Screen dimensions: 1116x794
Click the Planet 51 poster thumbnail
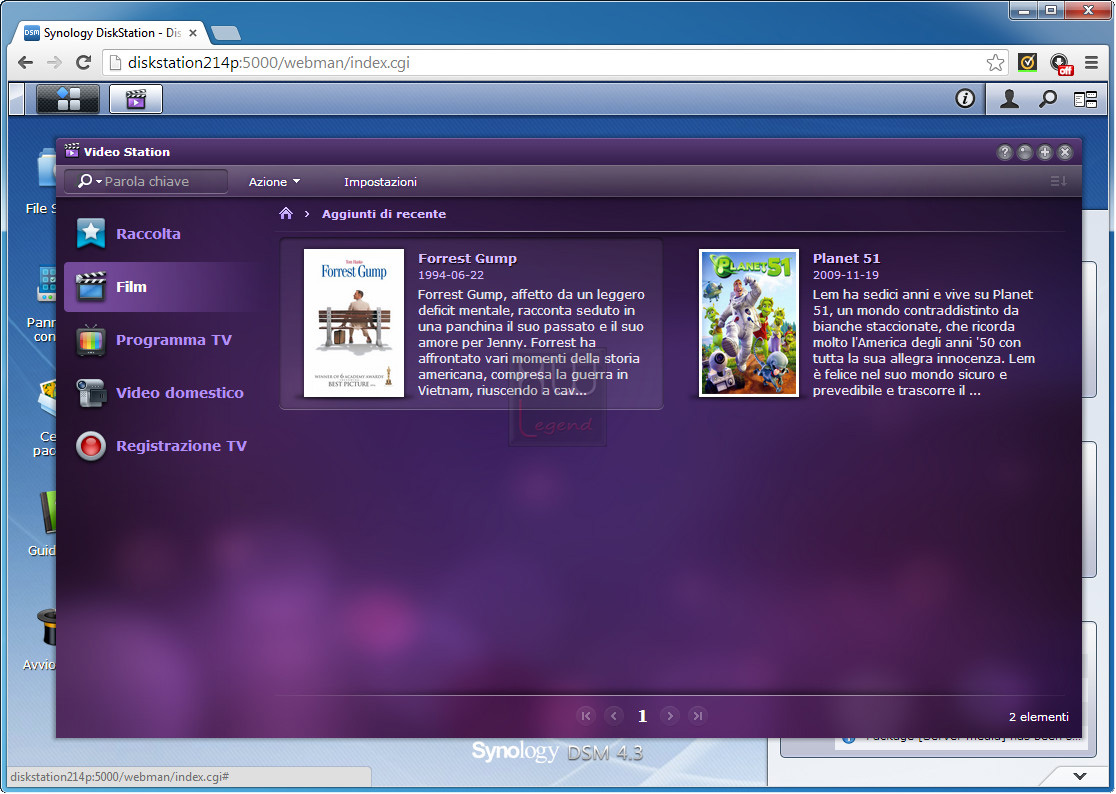[x=749, y=323]
